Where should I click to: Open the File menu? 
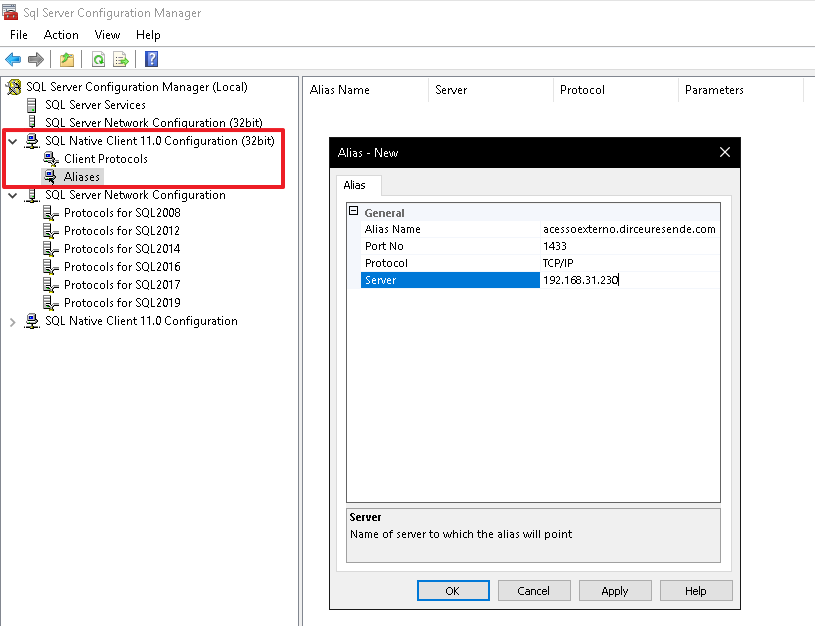pyautogui.click(x=19, y=35)
